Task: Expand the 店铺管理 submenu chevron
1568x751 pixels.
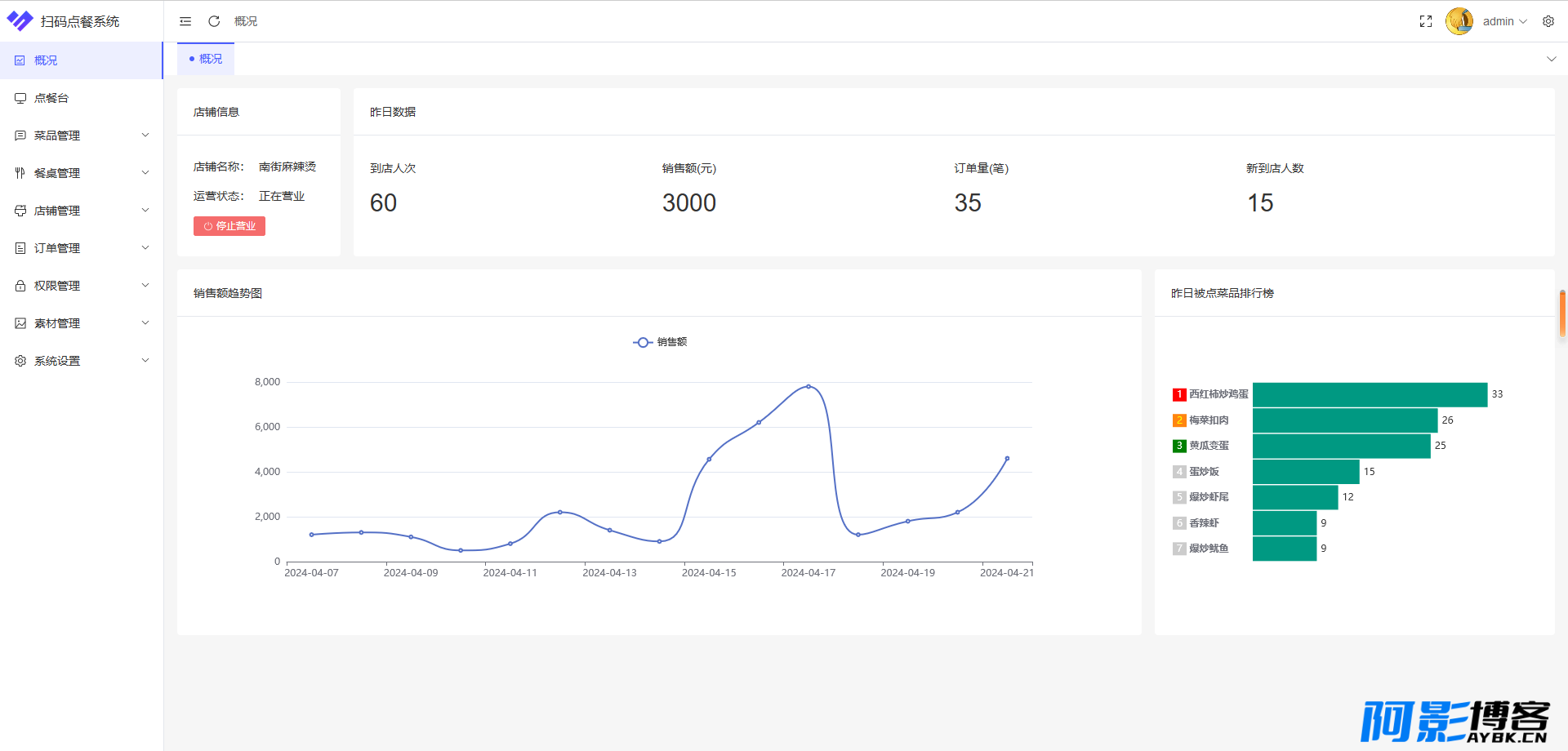Action: tap(145, 211)
